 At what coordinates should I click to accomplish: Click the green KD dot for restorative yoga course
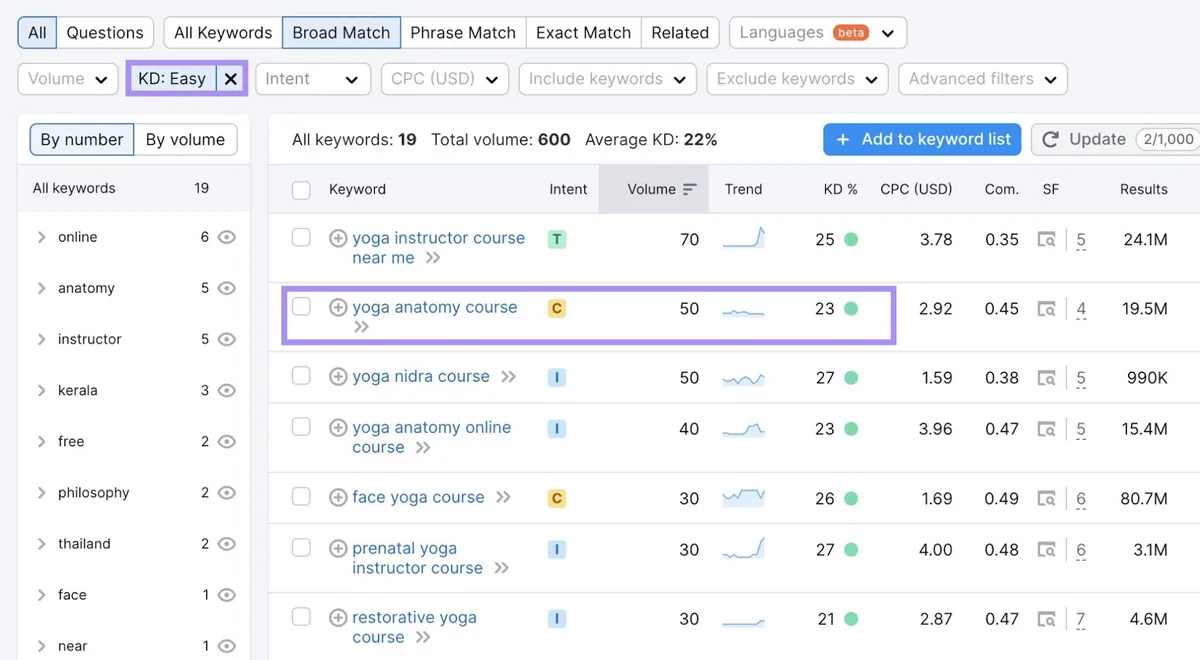point(851,619)
